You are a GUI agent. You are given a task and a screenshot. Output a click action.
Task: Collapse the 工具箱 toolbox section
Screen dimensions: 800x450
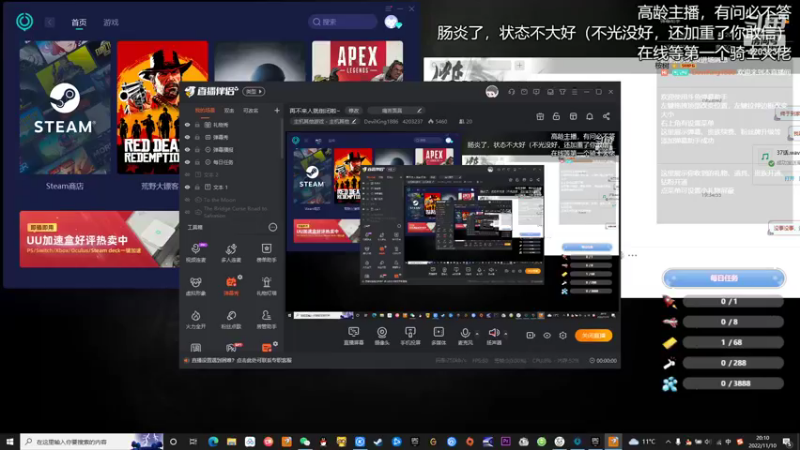point(273,227)
